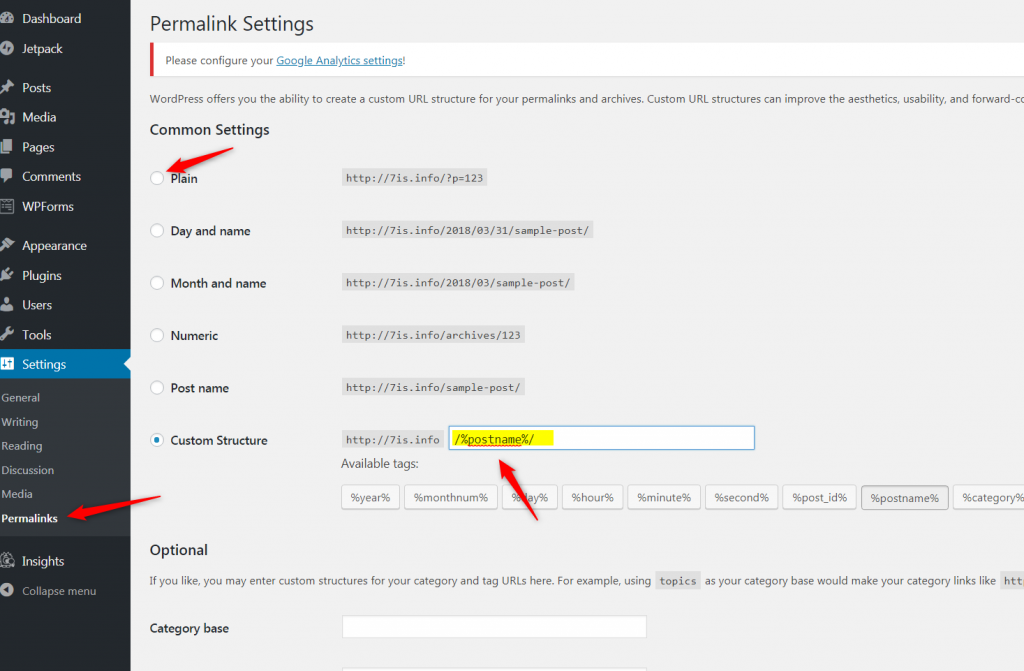
Task: Open the Jetpack menu item
Action: pos(42,49)
